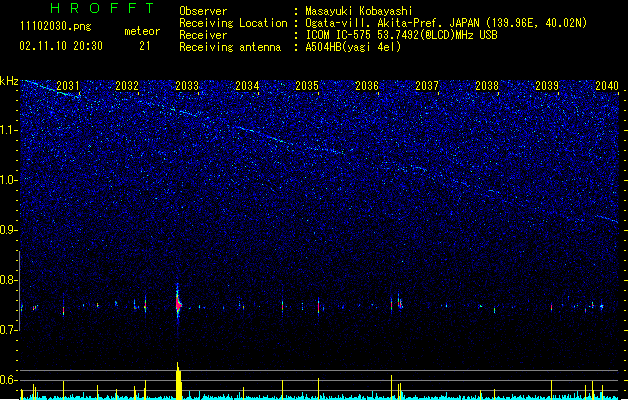629x400 pixels.
Task: Click the 0.6 kHz frequency label
Action: [9, 380]
